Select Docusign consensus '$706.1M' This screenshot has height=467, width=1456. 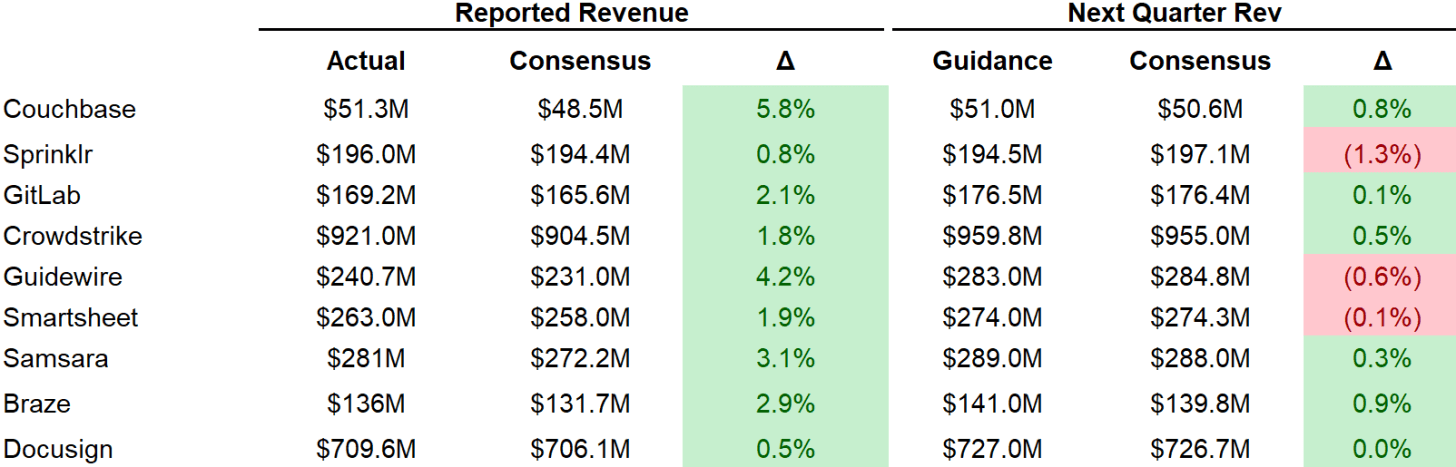point(580,450)
